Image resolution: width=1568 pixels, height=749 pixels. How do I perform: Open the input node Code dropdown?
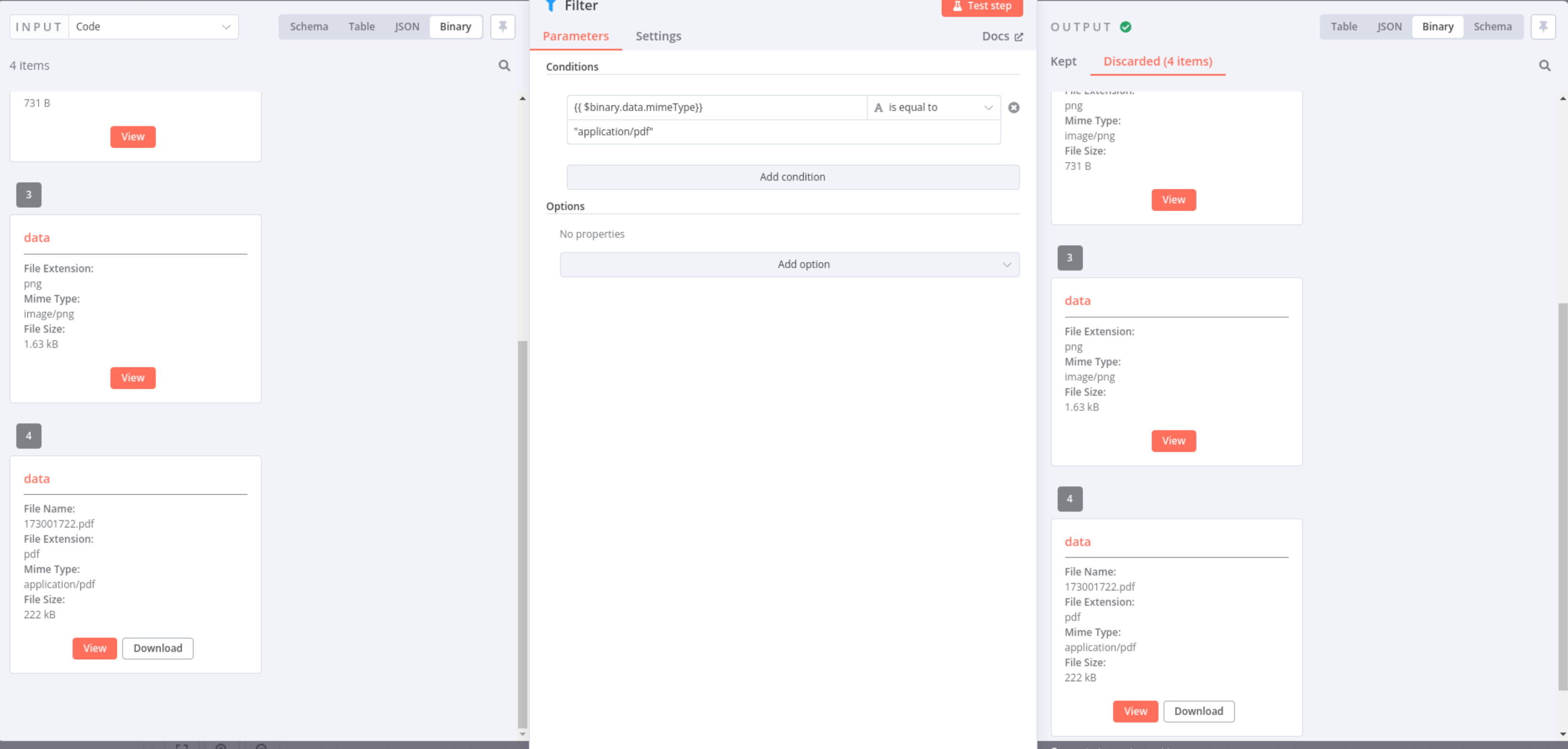(153, 27)
